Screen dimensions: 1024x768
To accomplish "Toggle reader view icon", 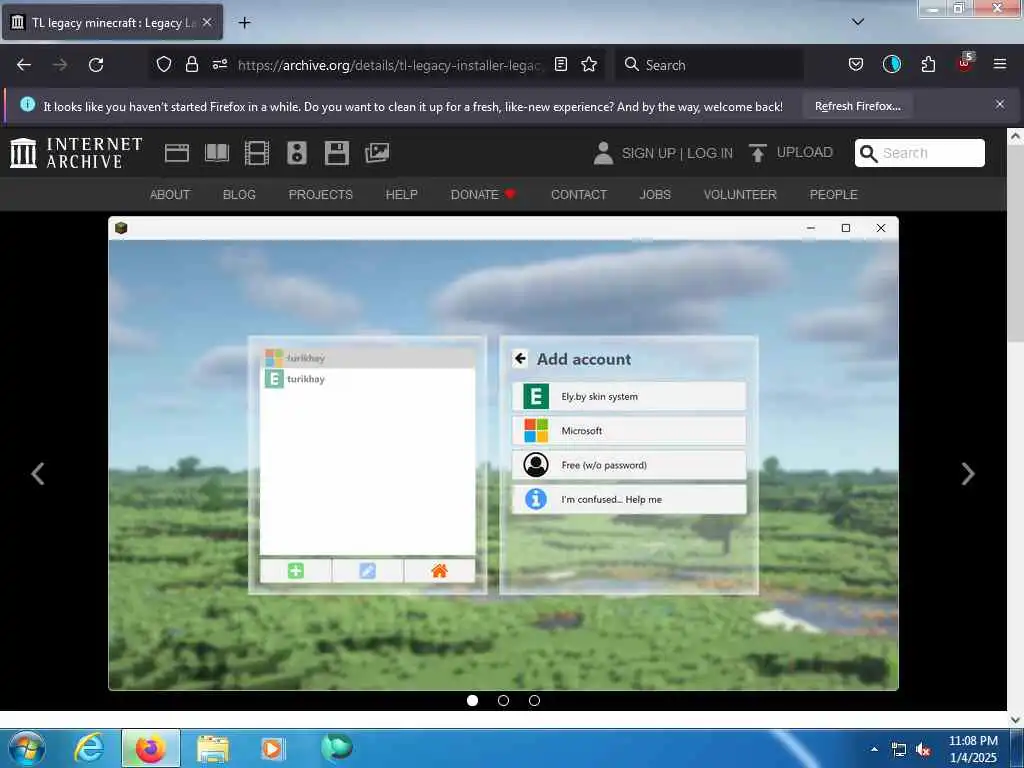I will [560, 64].
